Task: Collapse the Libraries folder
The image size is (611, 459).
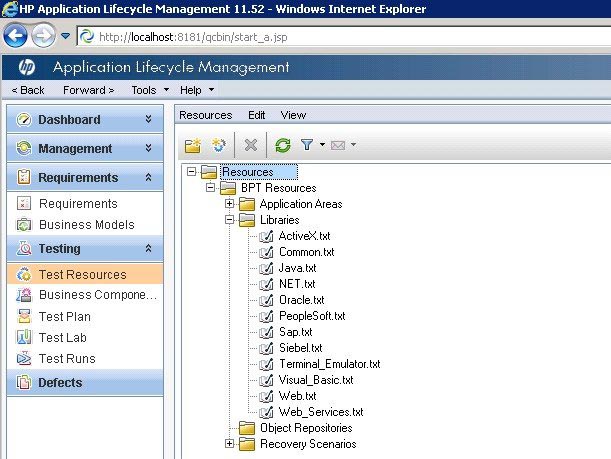Action: (x=230, y=219)
